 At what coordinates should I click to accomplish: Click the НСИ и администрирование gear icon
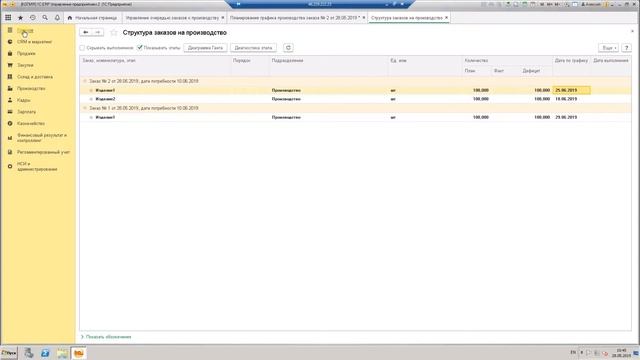point(10,167)
